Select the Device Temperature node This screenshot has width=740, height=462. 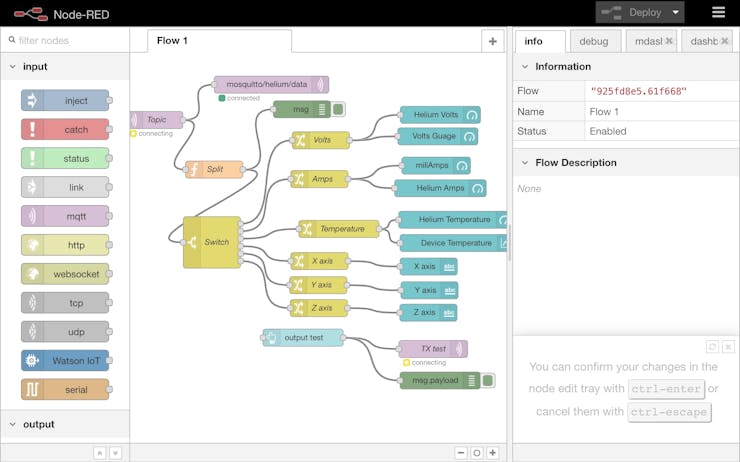pos(454,243)
